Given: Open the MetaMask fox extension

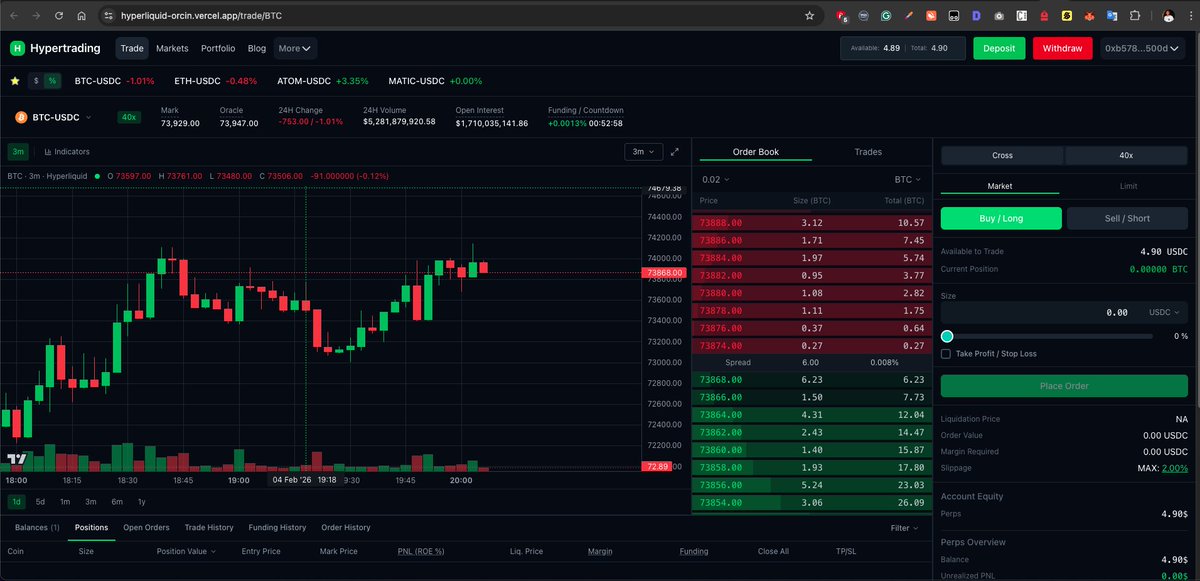Looking at the screenshot, I should (1089, 16).
